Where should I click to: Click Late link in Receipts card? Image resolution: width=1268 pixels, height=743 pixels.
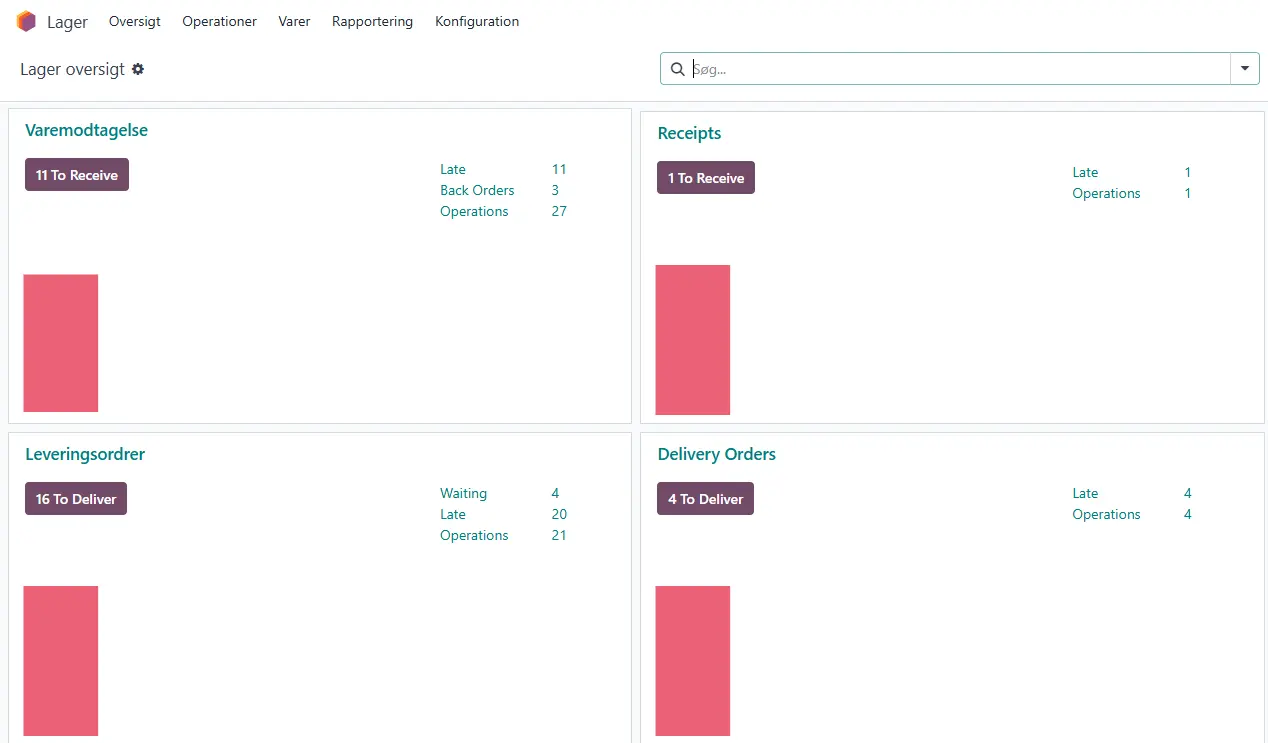pos(1085,172)
